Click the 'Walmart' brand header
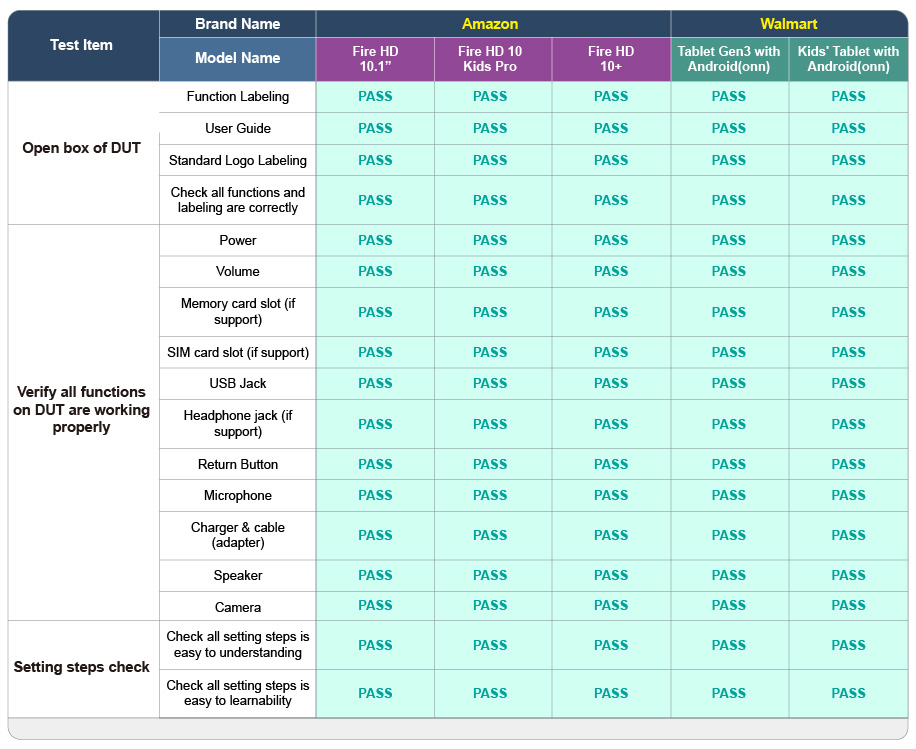The image size is (916, 749). [789, 24]
